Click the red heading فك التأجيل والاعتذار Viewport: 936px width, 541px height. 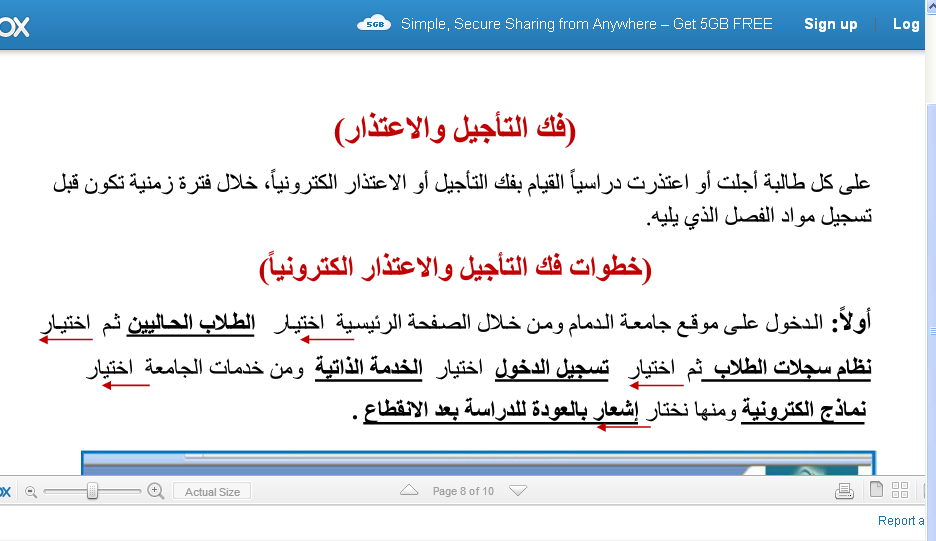(x=455, y=129)
